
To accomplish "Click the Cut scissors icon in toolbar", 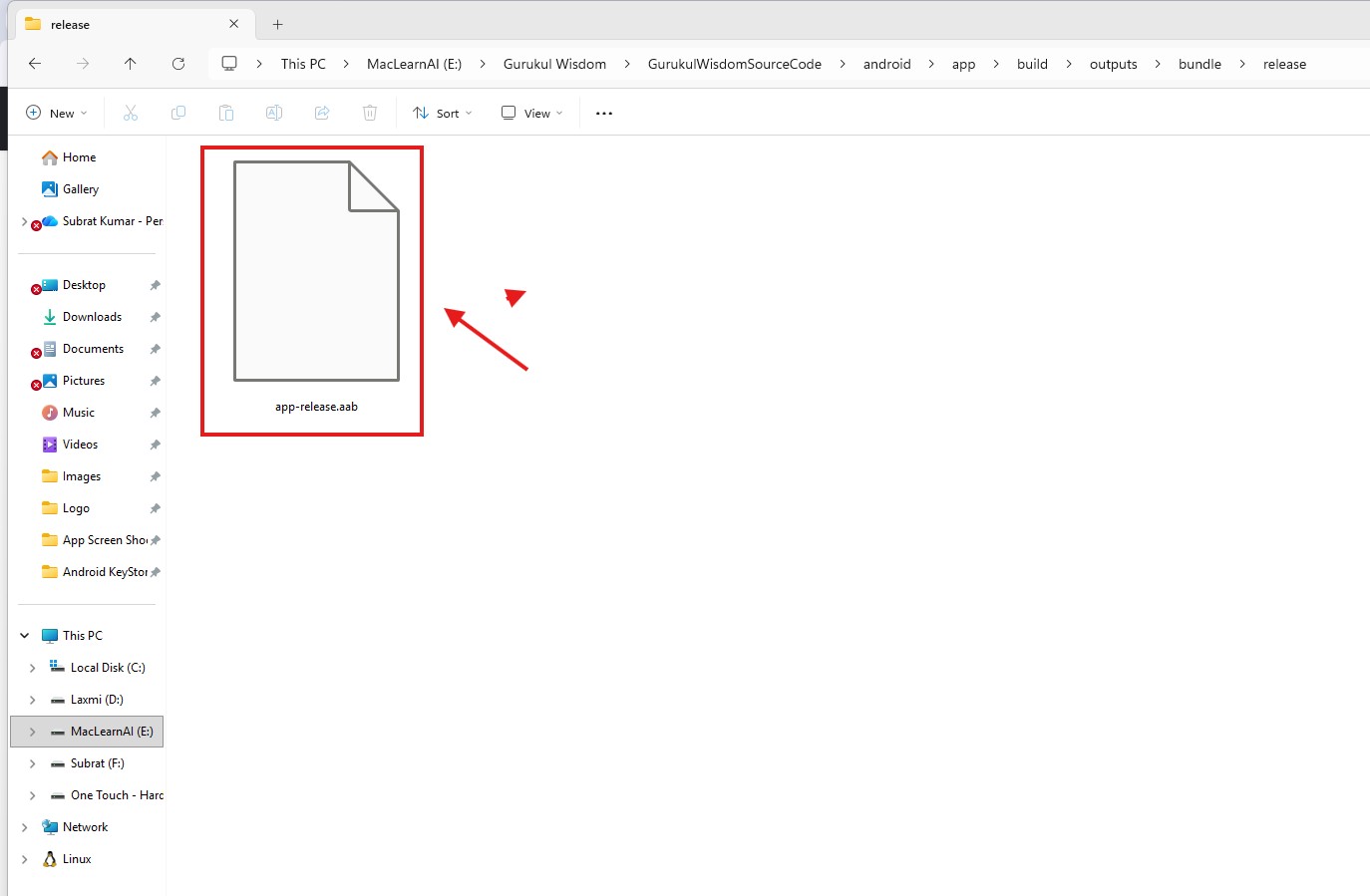I will 131,114.
